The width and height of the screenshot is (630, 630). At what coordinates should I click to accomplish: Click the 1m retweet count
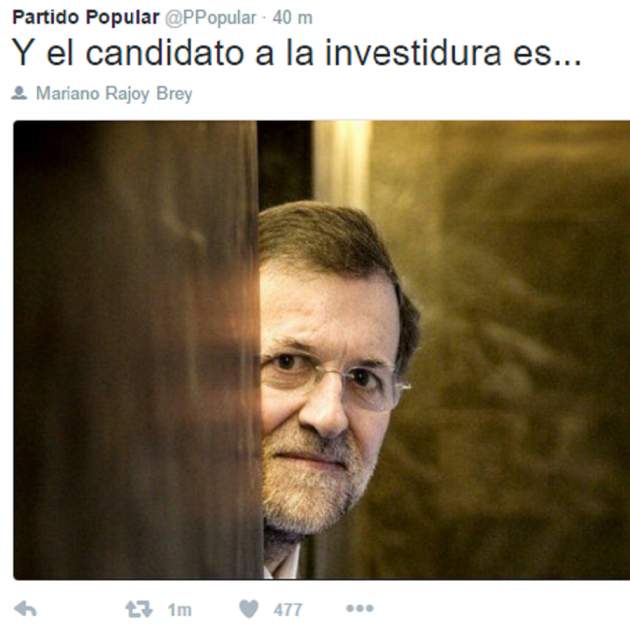[x=179, y=610]
